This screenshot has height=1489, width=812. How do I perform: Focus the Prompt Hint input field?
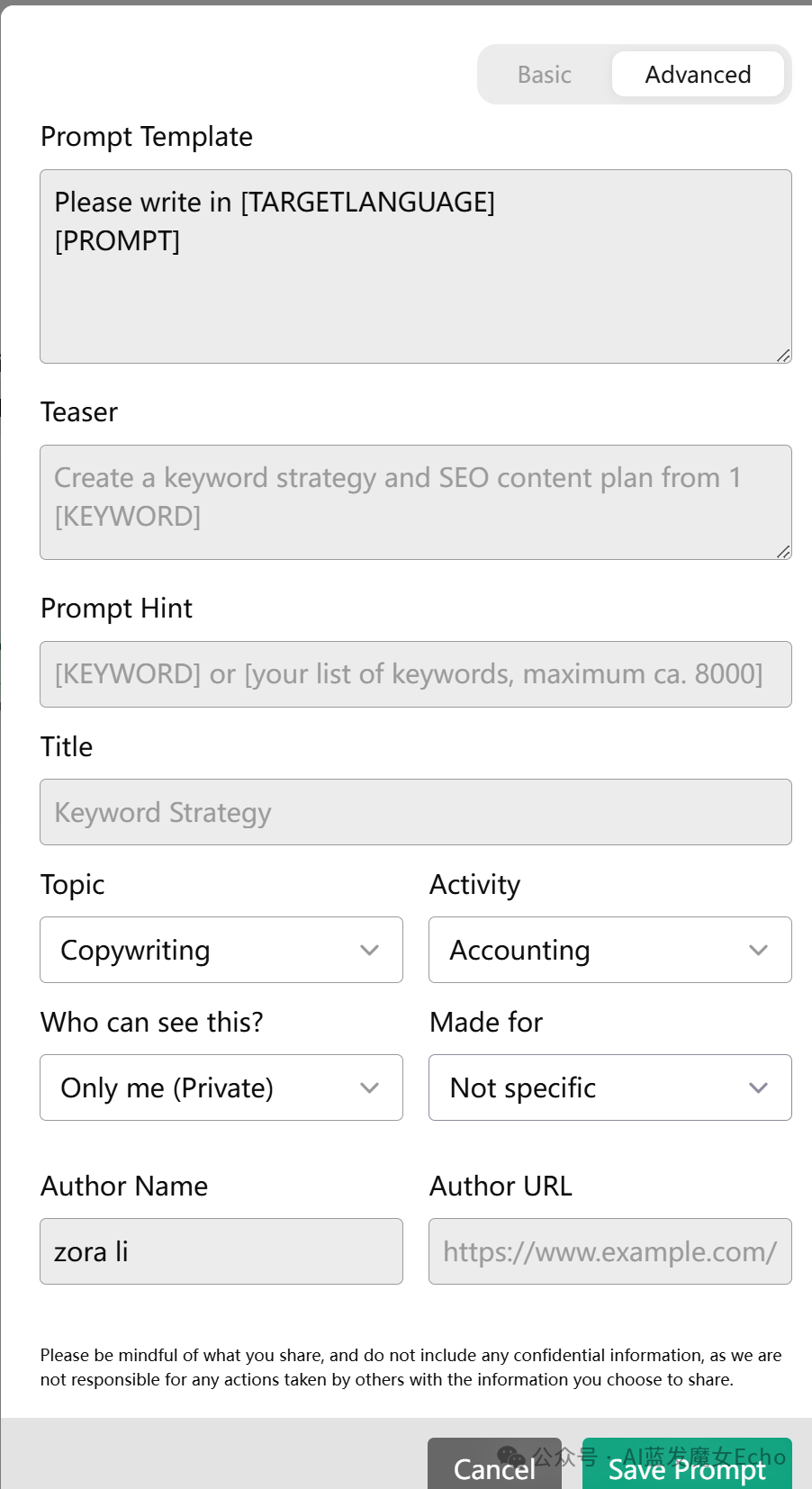coord(416,674)
